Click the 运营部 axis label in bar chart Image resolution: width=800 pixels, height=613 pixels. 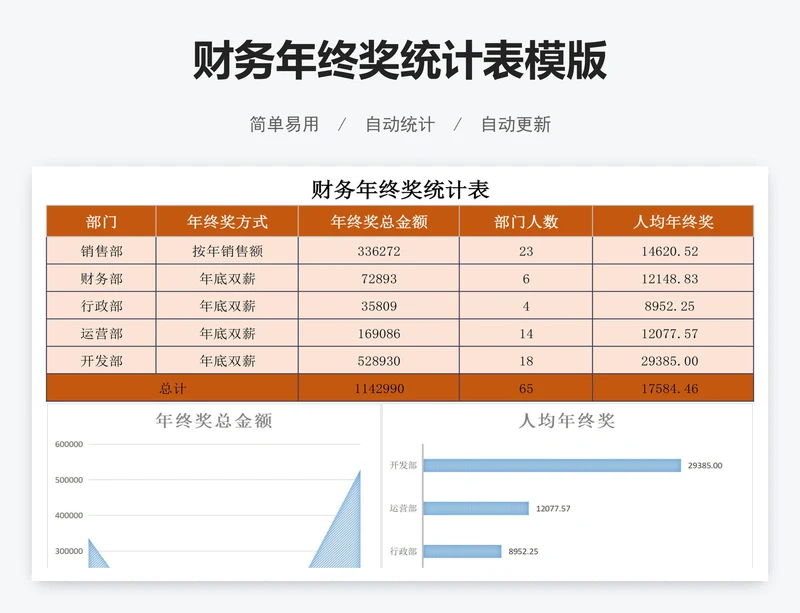pos(403,508)
